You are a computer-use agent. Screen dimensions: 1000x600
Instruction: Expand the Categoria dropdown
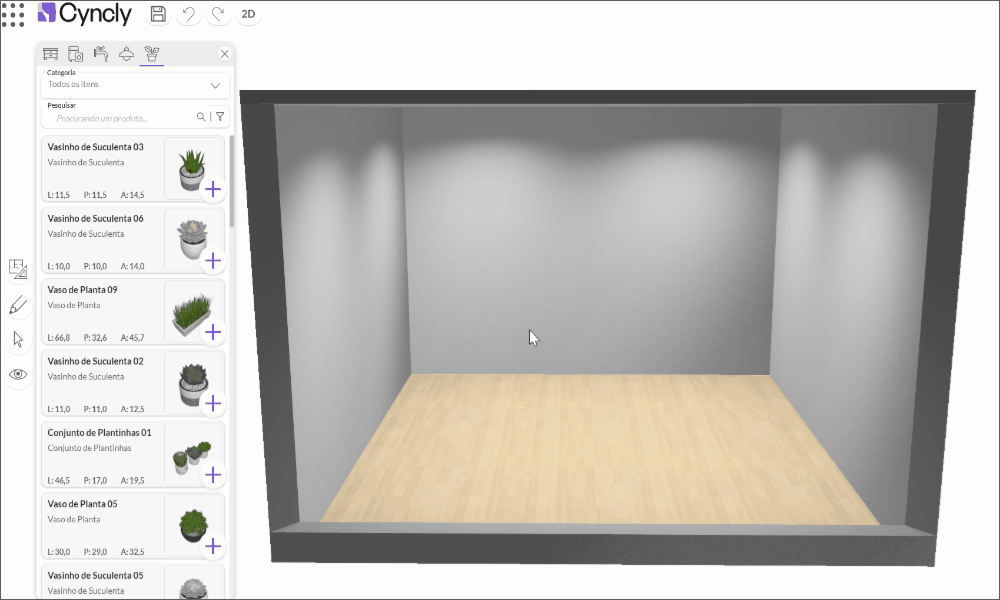pyautogui.click(x=135, y=84)
